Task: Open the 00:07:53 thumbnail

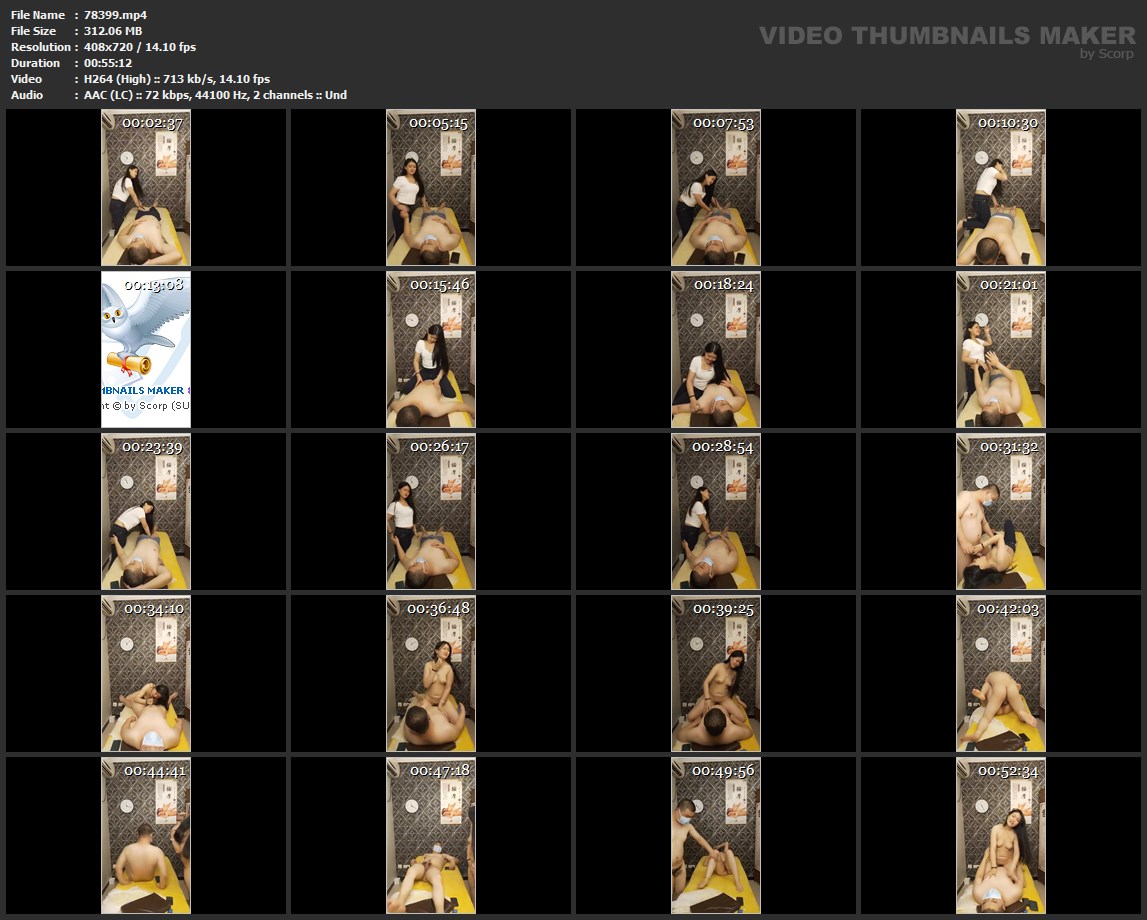Action: click(x=716, y=188)
